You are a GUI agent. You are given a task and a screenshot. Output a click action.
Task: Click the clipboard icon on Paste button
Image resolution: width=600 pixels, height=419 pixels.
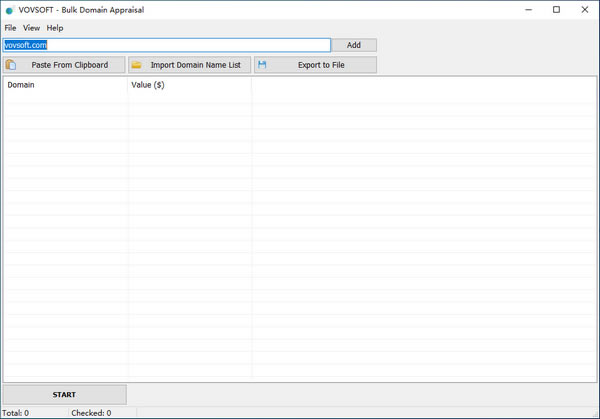[11, 65]
